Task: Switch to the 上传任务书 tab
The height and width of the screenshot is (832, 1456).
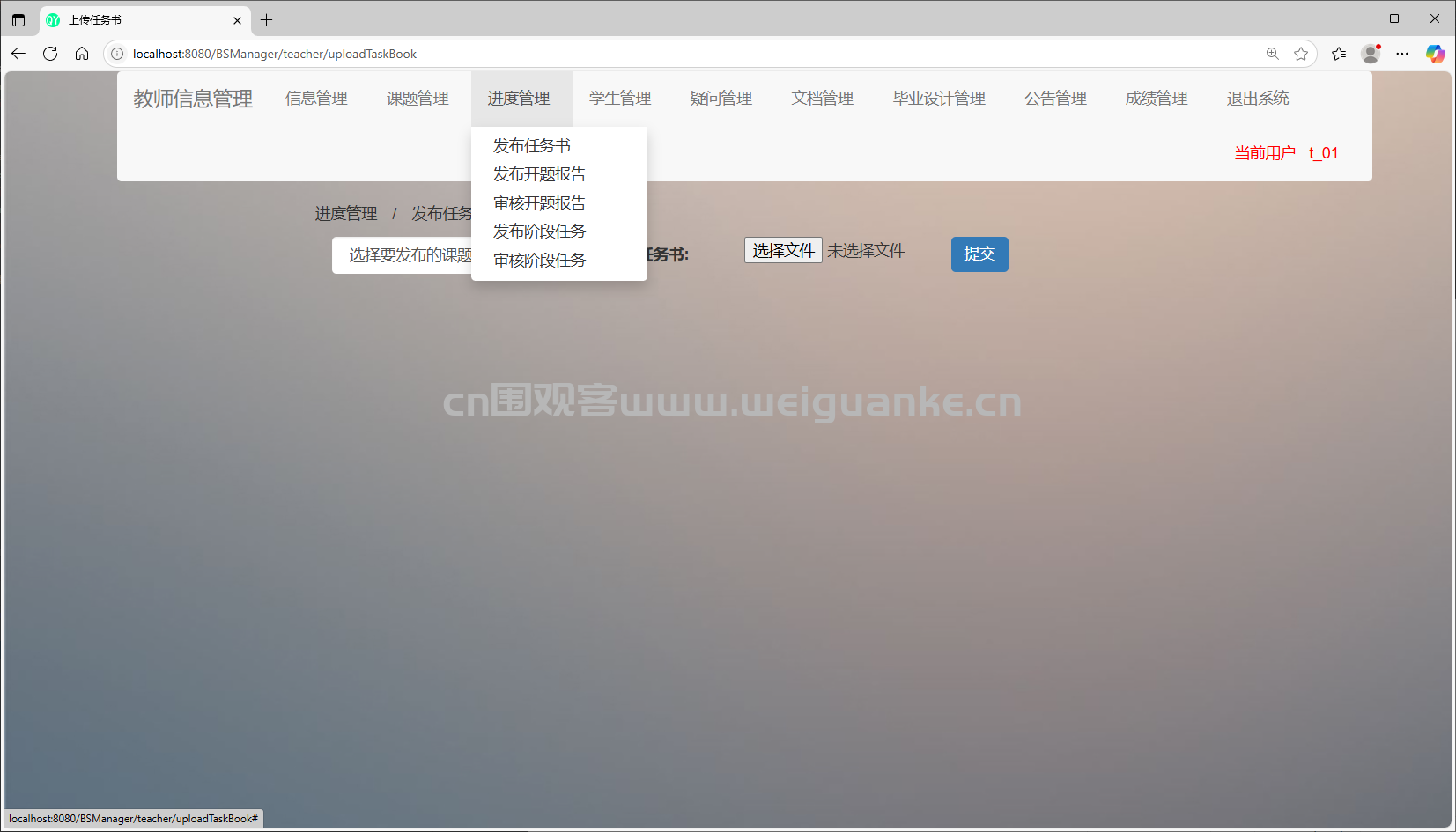Action: click(x=145, y=20)
